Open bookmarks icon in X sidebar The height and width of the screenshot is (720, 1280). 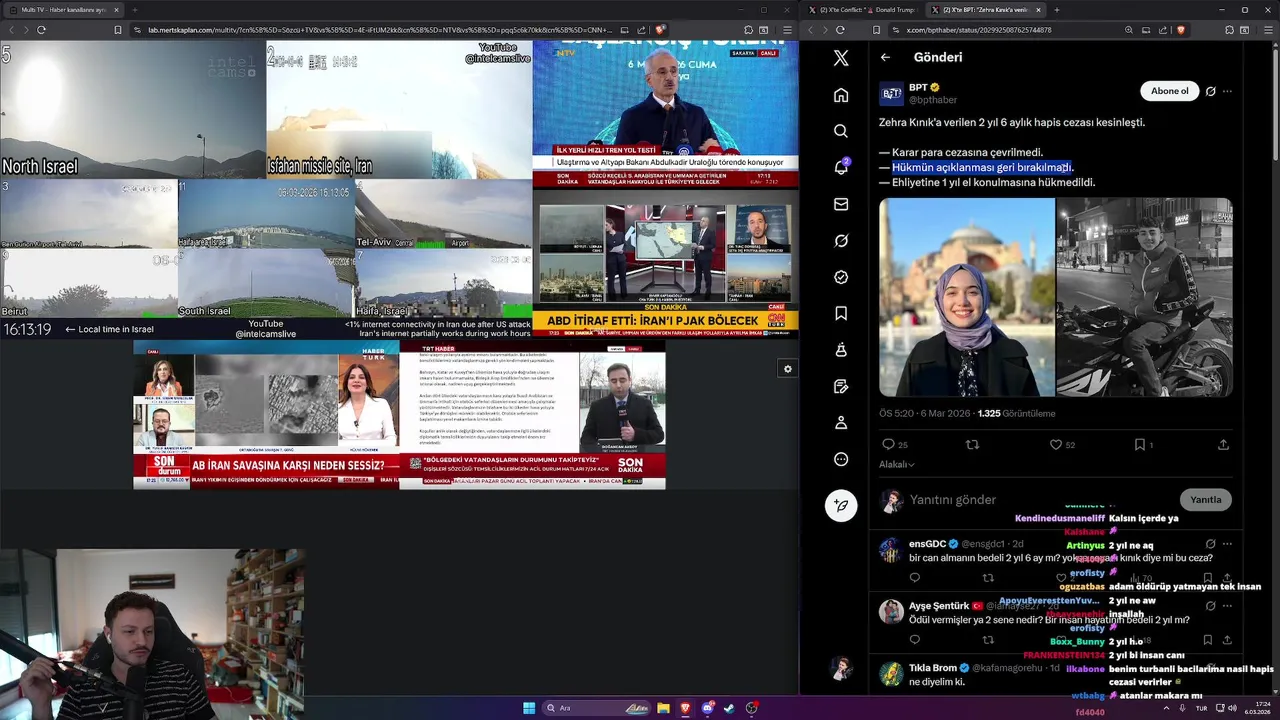click(x=841, y=313)
